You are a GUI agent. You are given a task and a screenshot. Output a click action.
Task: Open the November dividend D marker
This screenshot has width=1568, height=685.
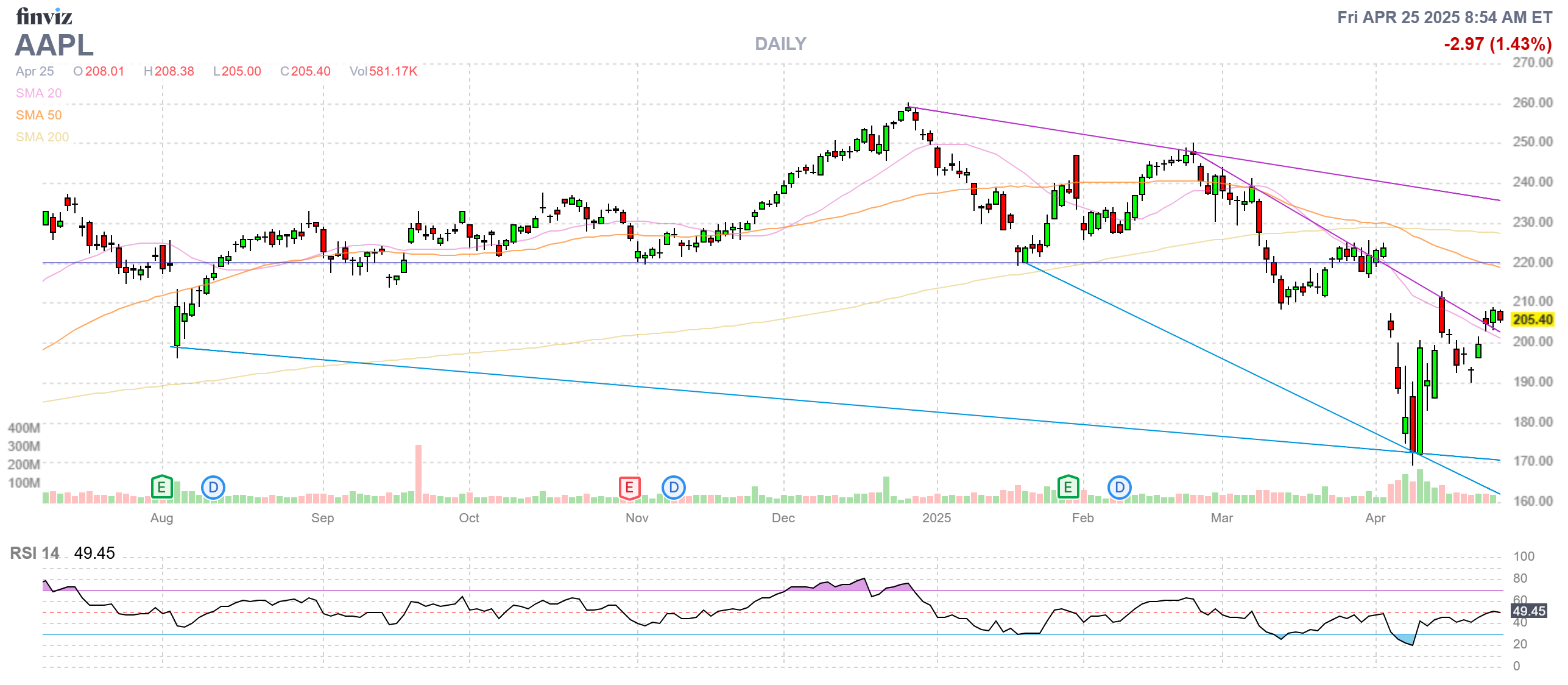(674, 488)
